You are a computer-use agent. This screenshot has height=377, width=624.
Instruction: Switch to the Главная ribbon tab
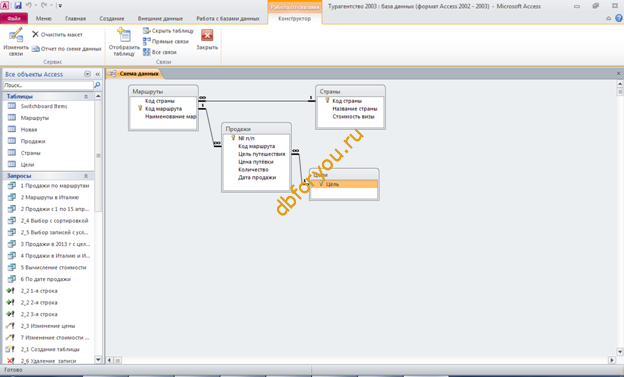[x=75, y=18]
